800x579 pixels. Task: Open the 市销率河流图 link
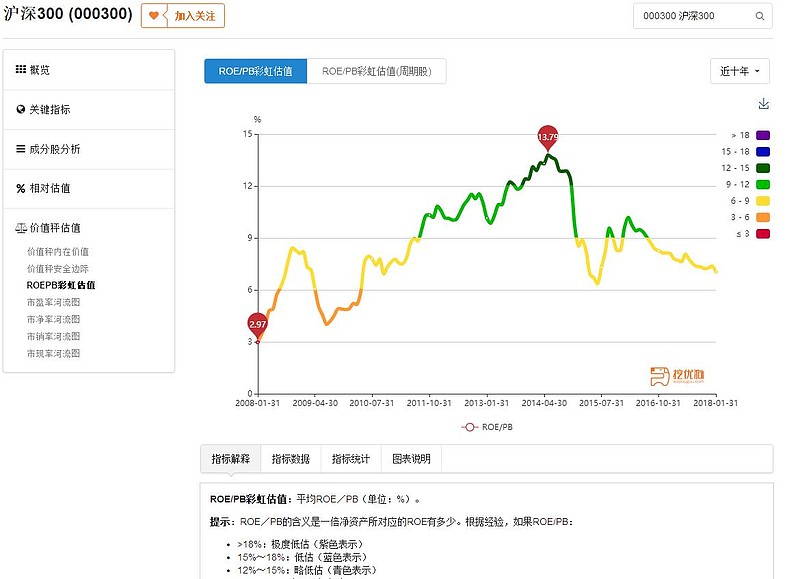(54, 336)
